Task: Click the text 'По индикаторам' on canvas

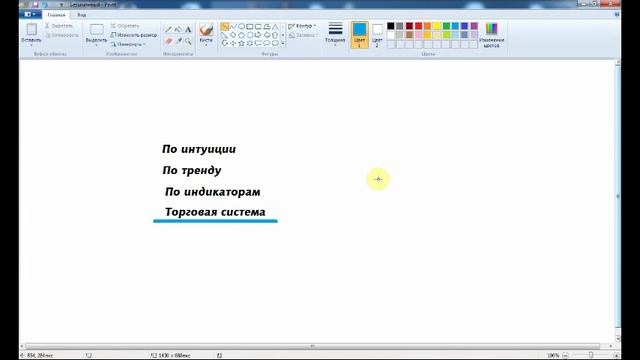Action: point(213,192)
